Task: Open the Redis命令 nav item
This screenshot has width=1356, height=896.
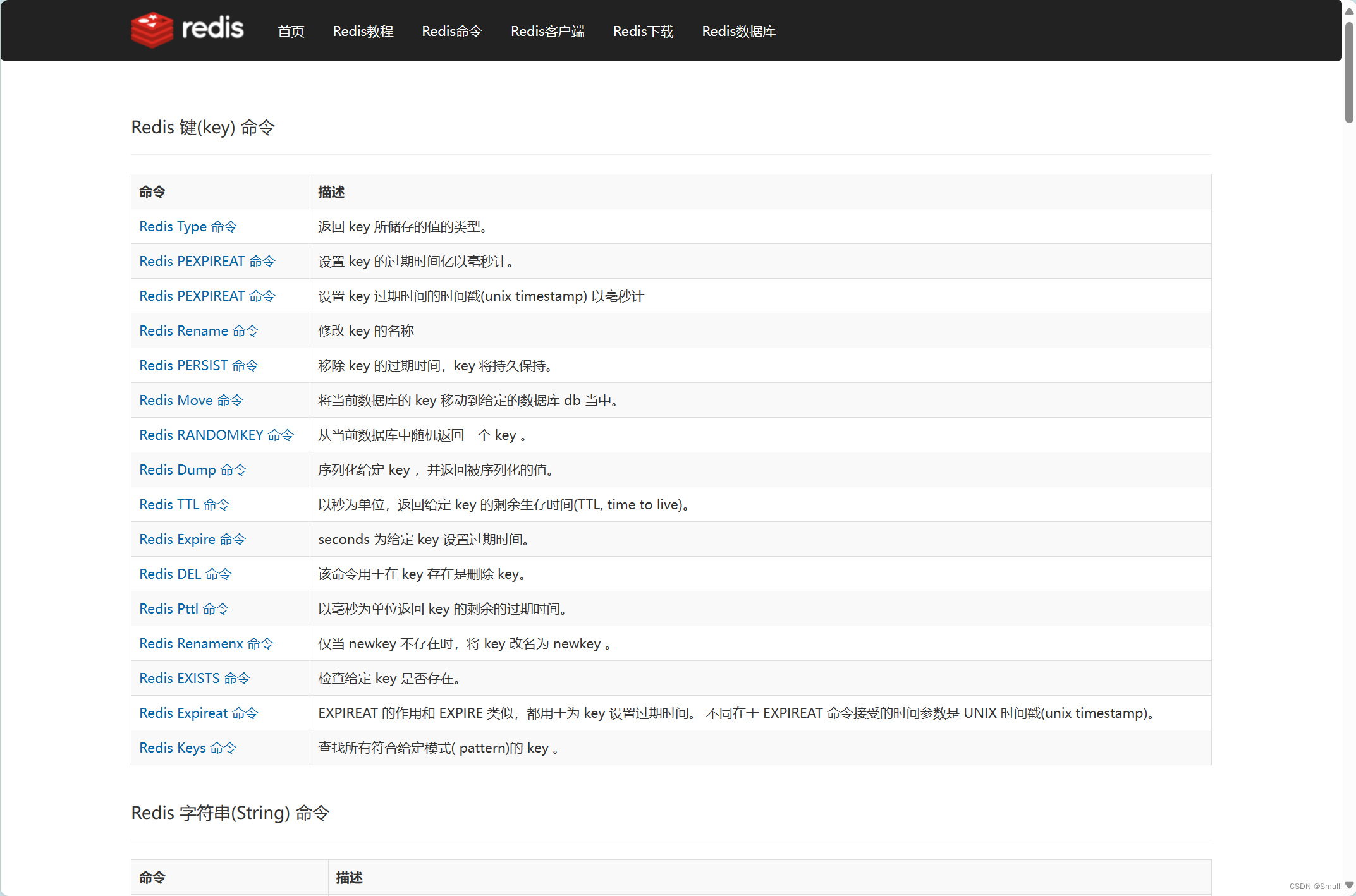Action: coord(452,31)
